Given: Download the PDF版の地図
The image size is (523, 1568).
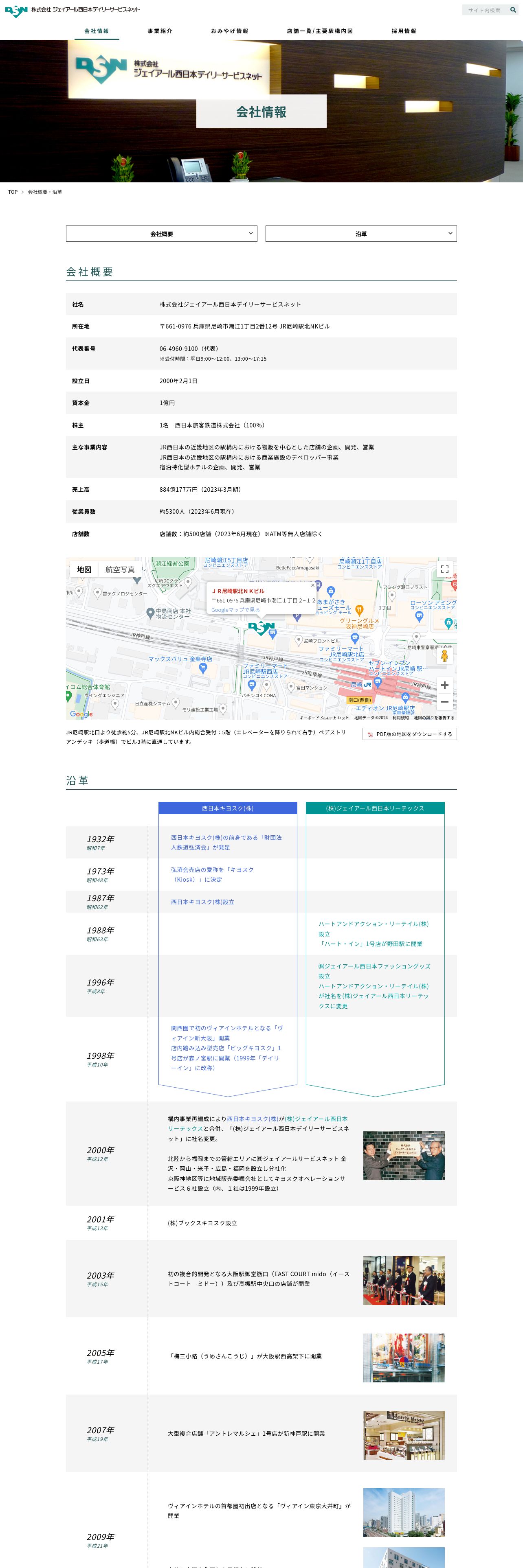Looking at the screenshot, I should point(410,734).
